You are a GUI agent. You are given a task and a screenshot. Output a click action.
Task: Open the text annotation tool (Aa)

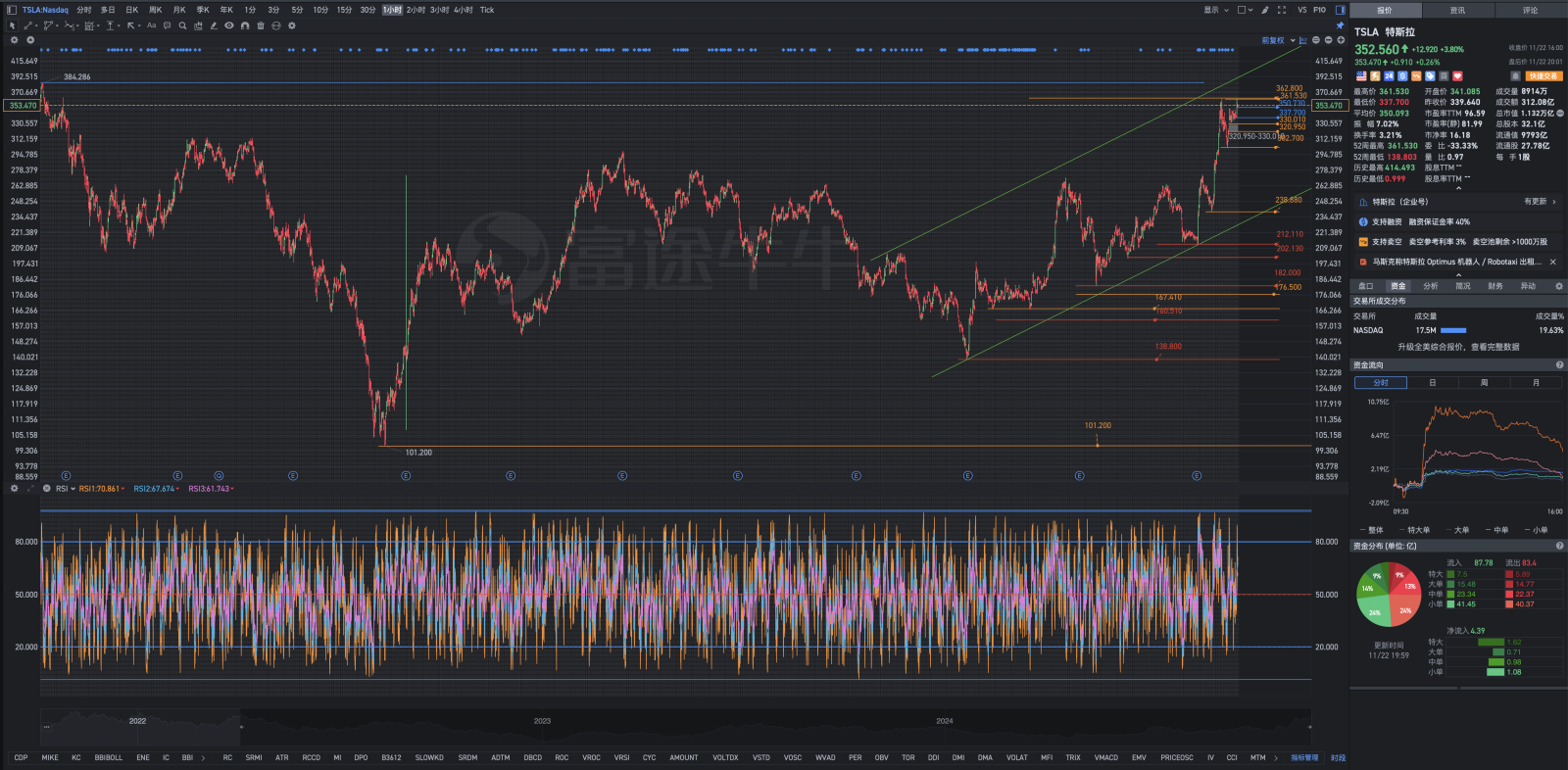tap(151, 25)
